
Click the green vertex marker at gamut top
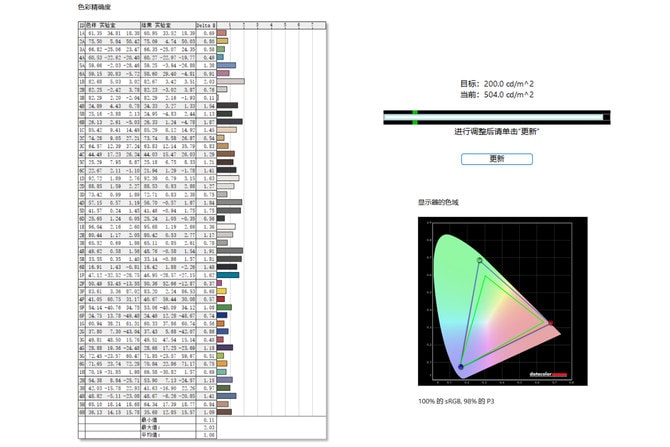(479, 261)
